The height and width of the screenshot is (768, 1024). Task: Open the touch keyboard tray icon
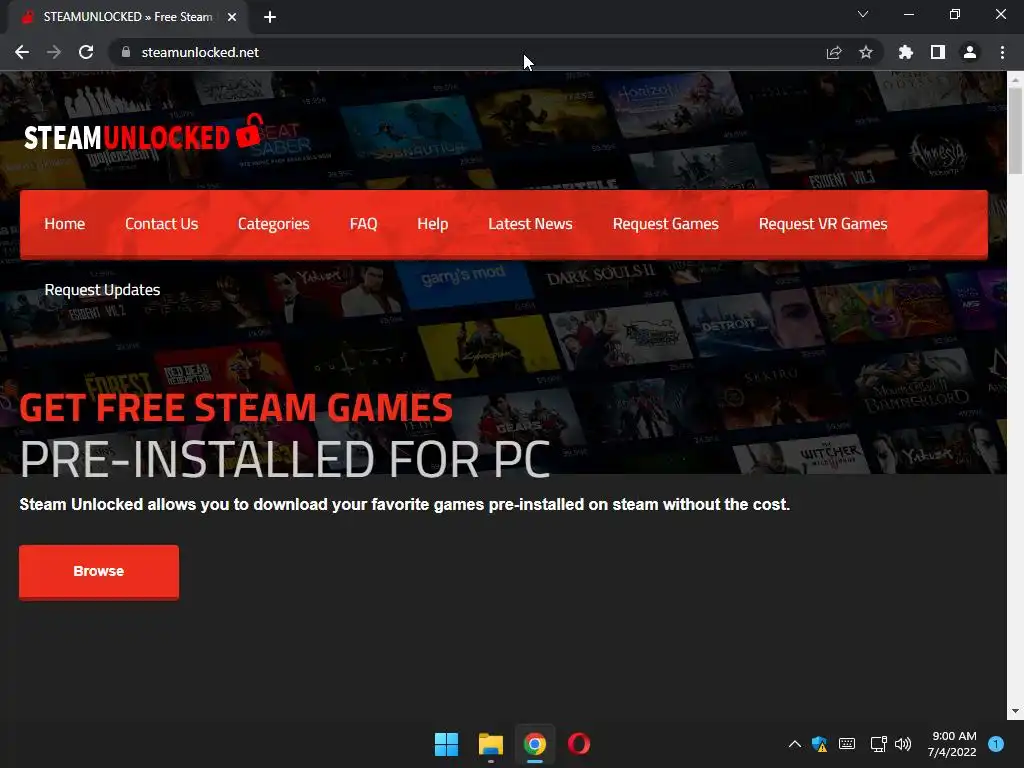coord(847,744)
